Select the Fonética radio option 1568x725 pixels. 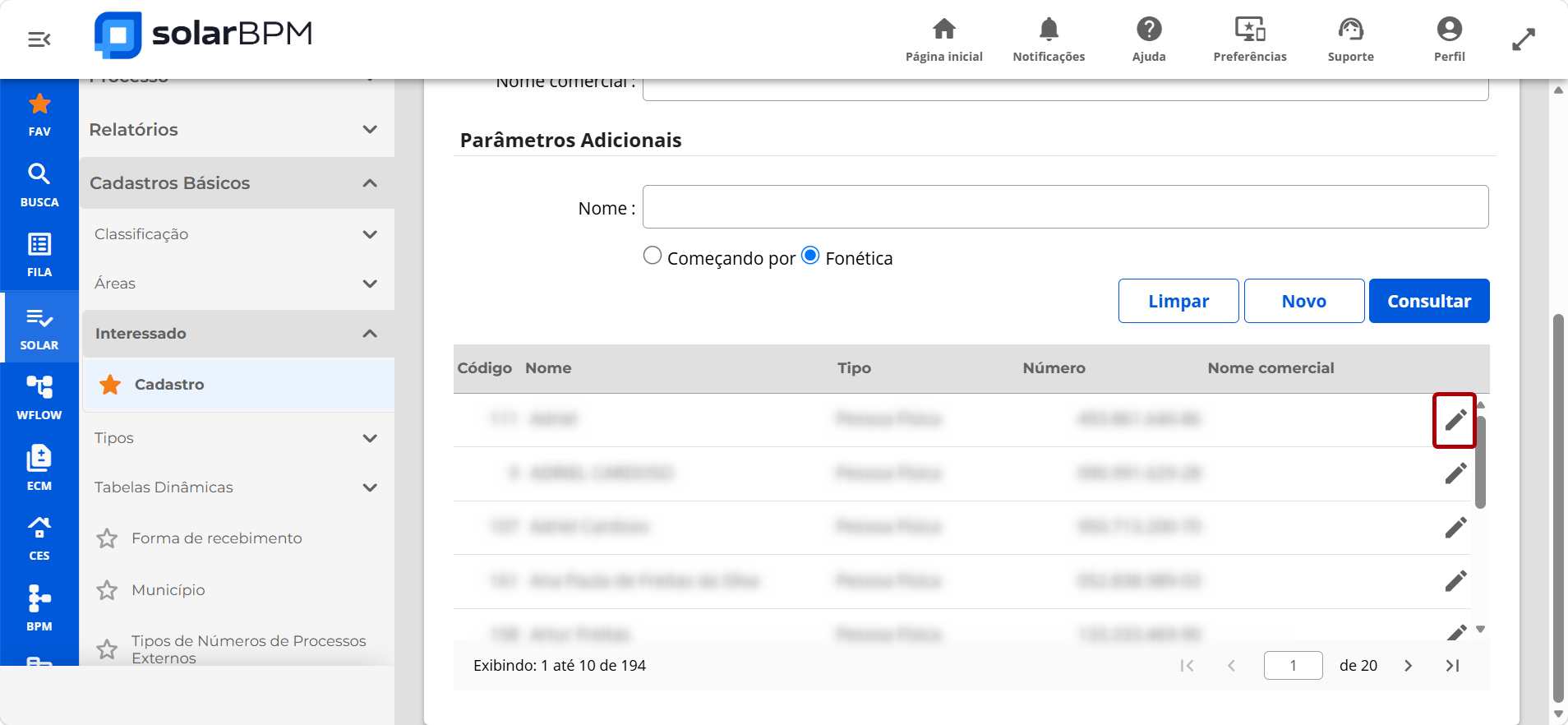point(810,256)
